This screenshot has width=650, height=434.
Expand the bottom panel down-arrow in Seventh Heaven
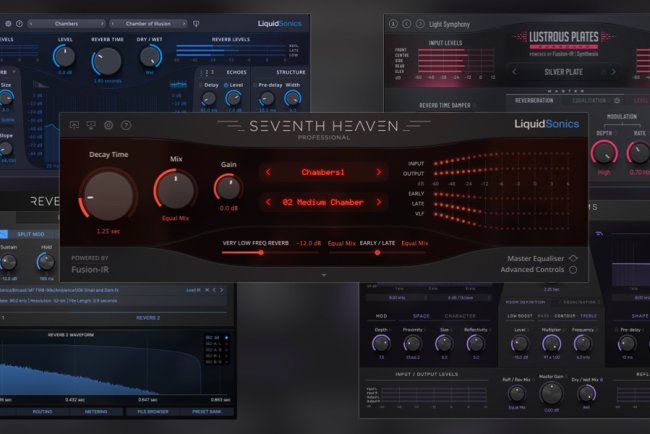(x=324, y=275)
